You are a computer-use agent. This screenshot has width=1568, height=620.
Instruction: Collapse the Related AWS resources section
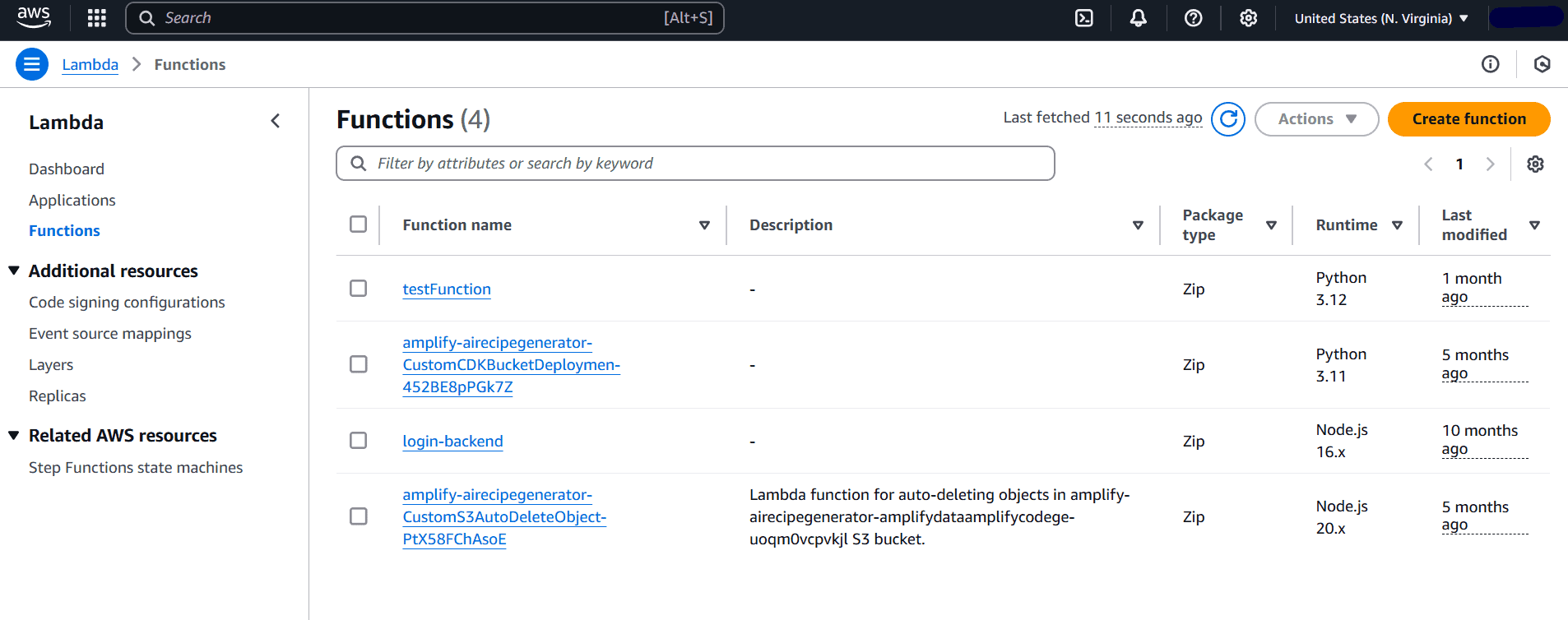[14, 435]
